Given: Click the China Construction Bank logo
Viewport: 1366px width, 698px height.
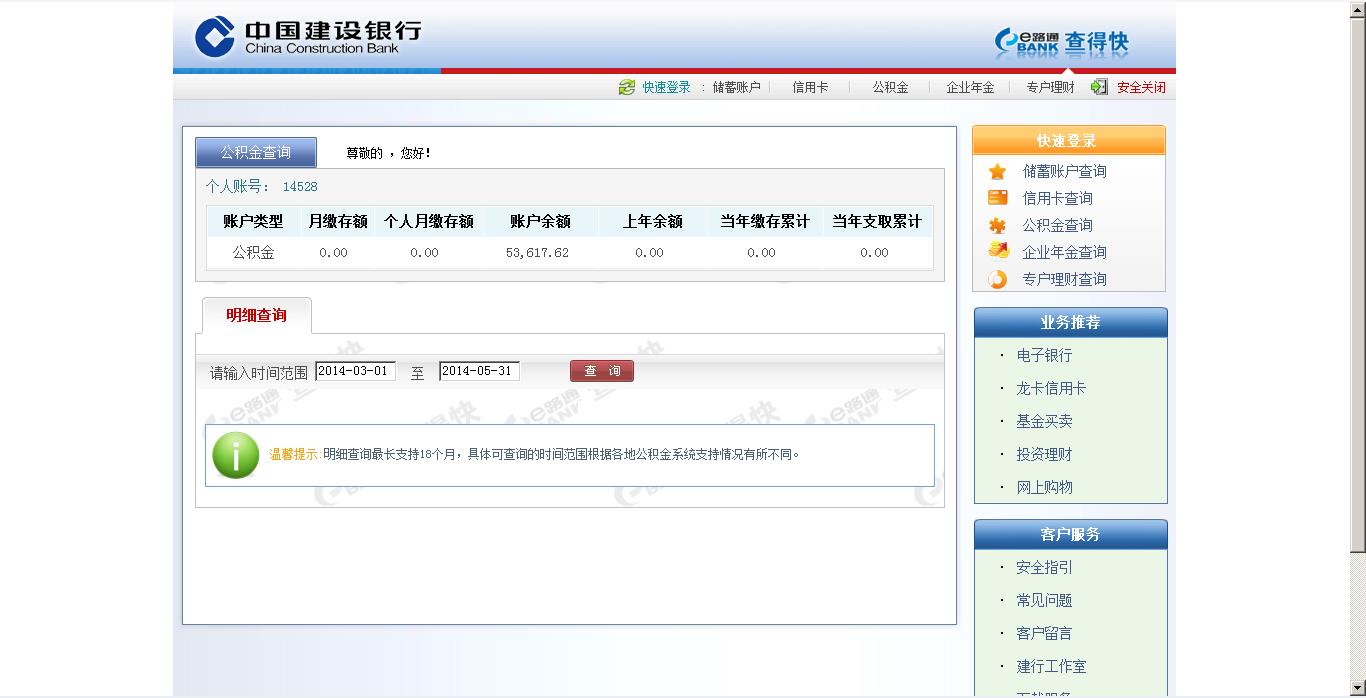Looking at the screenshot, I should [308, 37].
